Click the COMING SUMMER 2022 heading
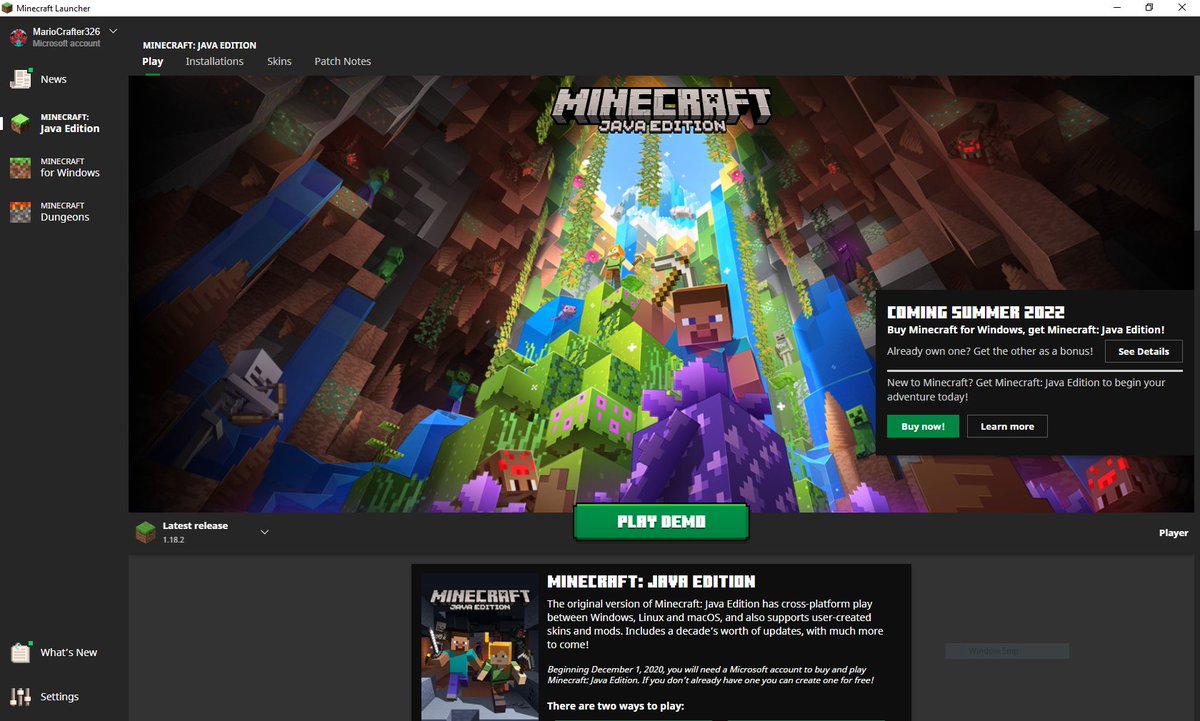 976,312
